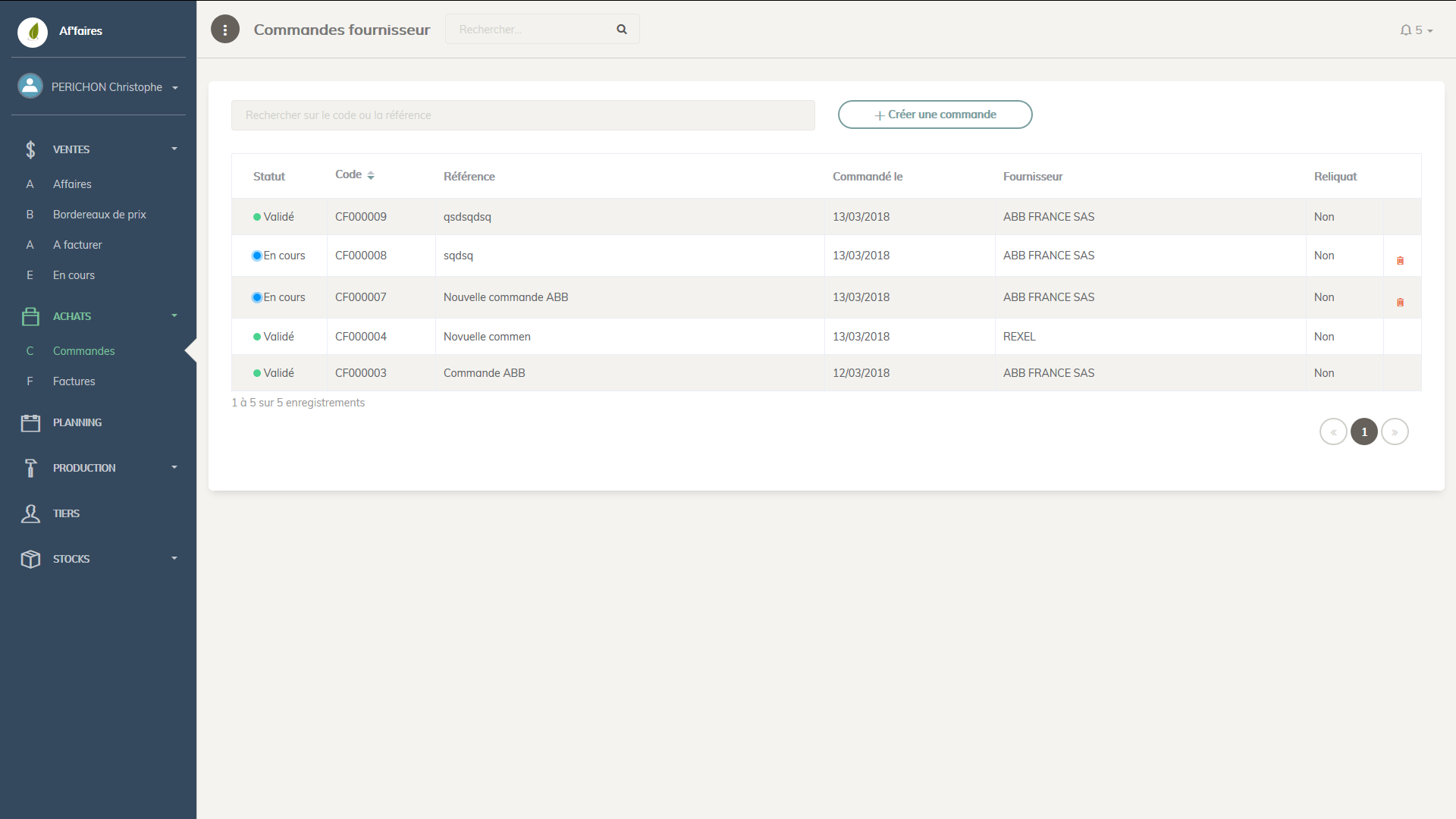
Task: Sort table by Code column arrows
Action: click(371, 175)
